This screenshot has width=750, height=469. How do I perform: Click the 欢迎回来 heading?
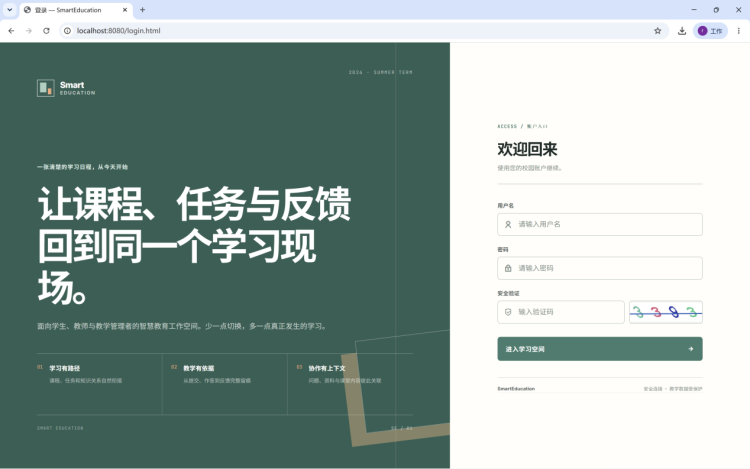point(527,149)
